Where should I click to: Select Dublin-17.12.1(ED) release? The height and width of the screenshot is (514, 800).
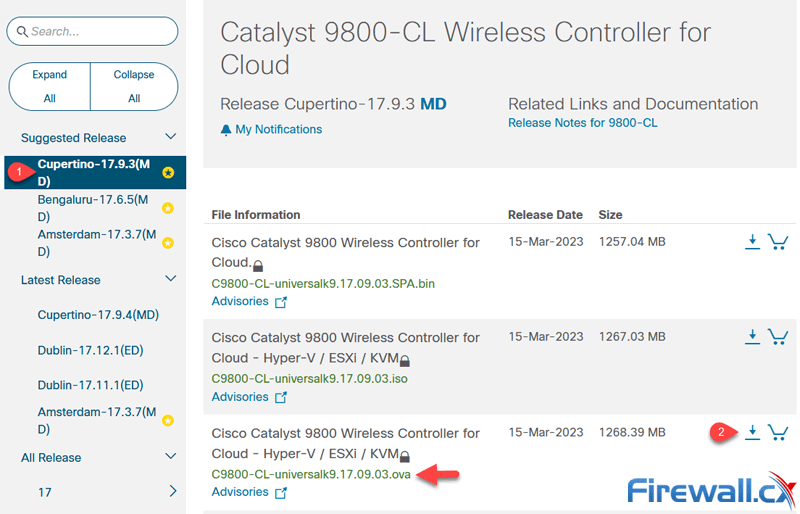click(90, 350)
